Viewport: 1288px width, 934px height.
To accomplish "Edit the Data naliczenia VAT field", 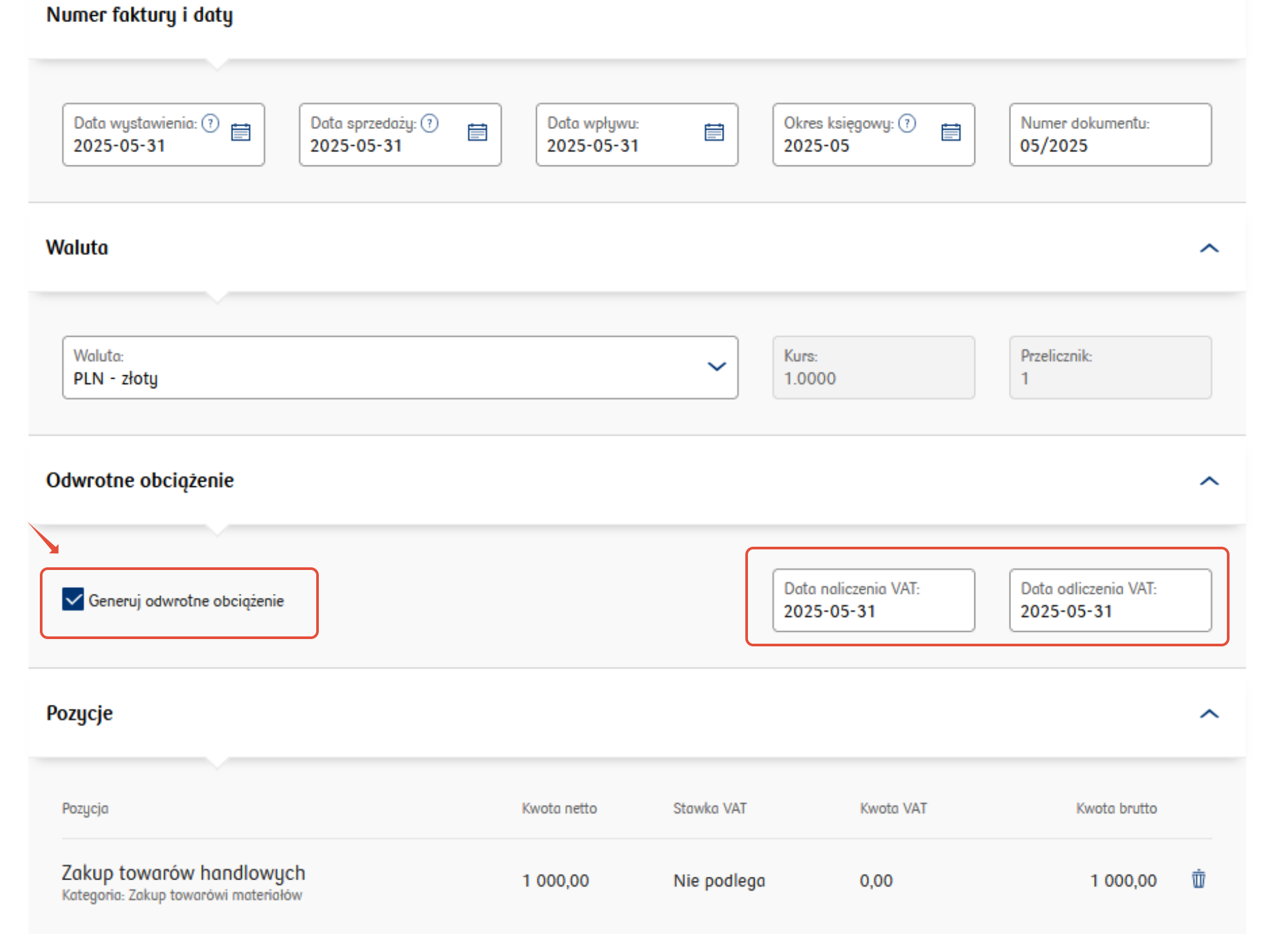I will click(x=873, y=601).
